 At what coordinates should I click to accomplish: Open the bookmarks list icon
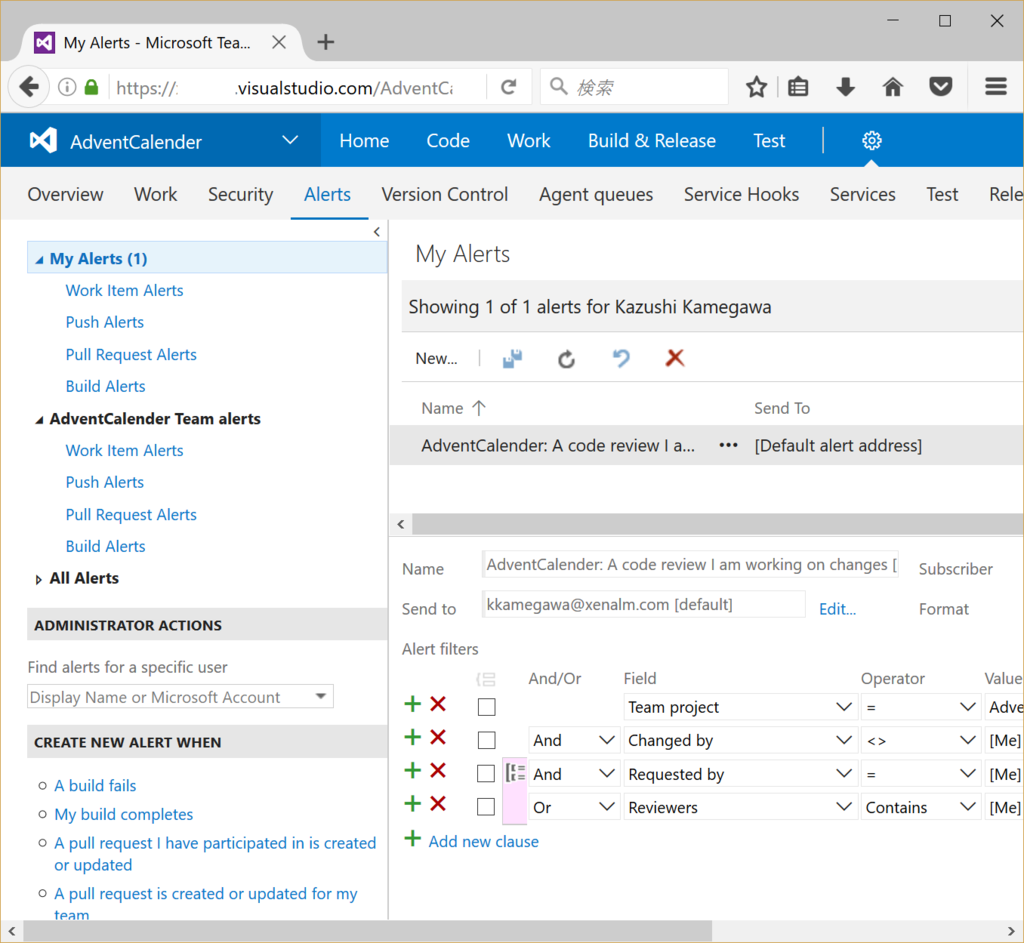(x=798, y=87)
